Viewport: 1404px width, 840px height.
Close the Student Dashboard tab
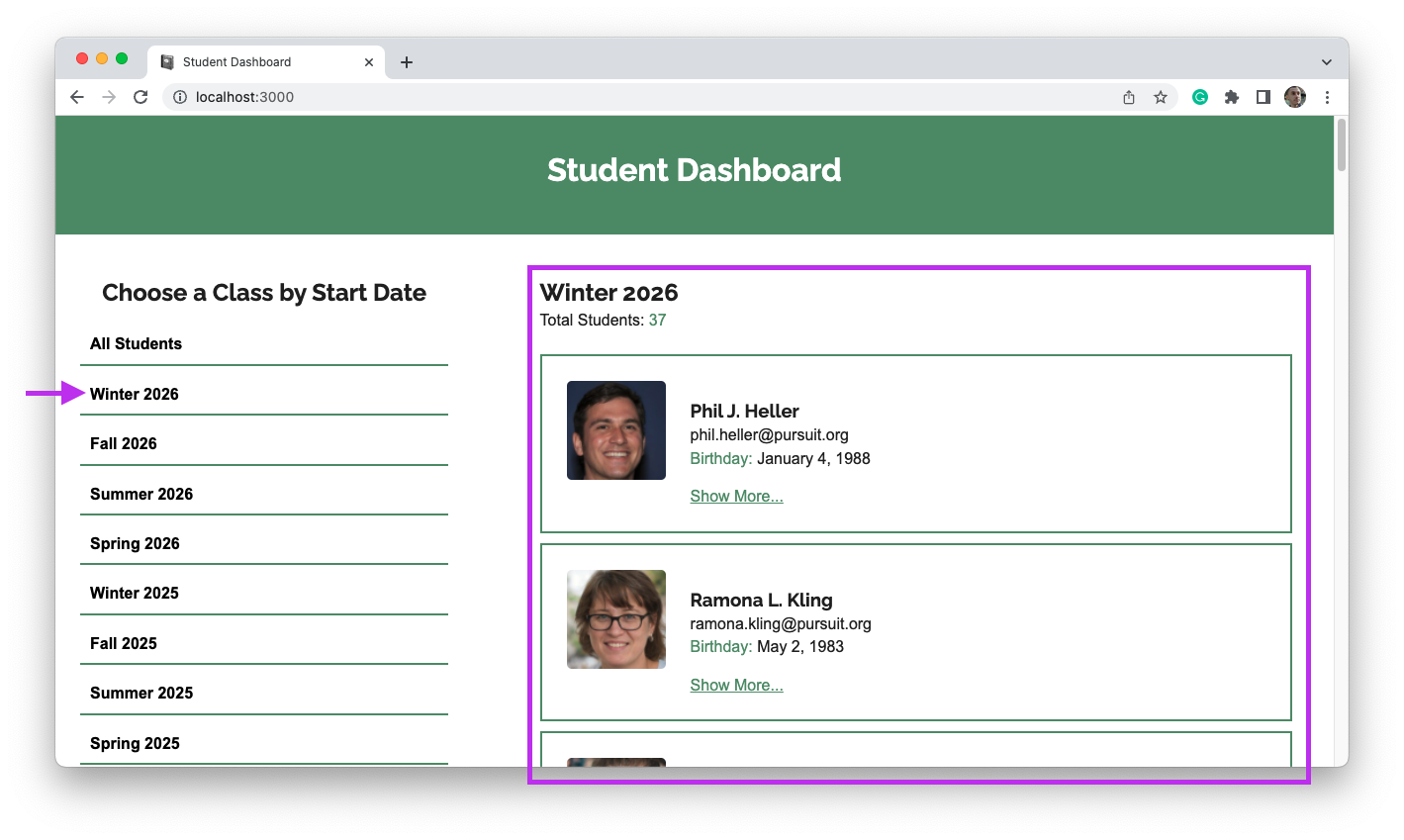369,62
